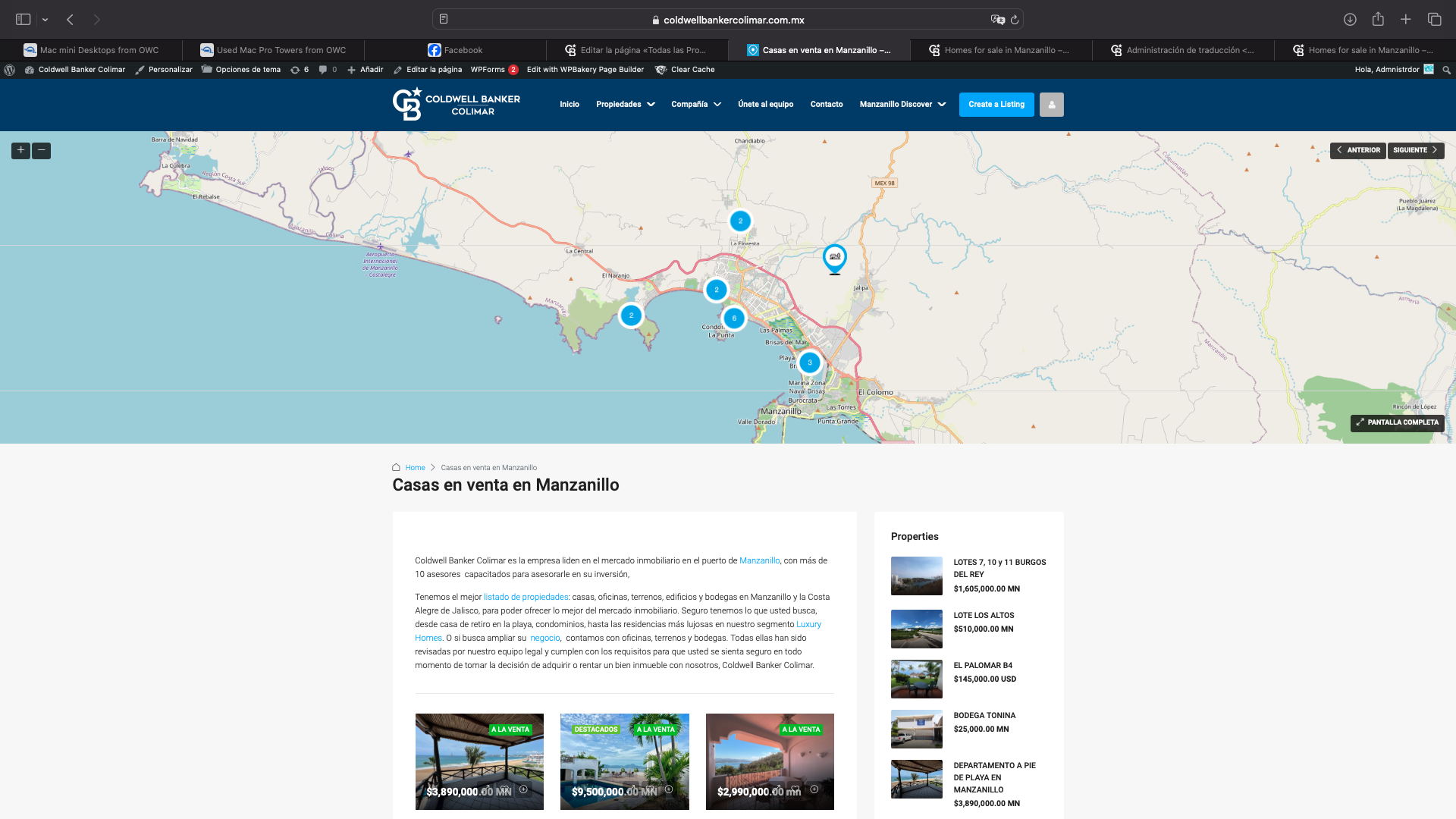Image resolution: width=1456 pixels, height=819 pixels.
Task: Reload the page with refresh icon
Action: click(1015, 20)
